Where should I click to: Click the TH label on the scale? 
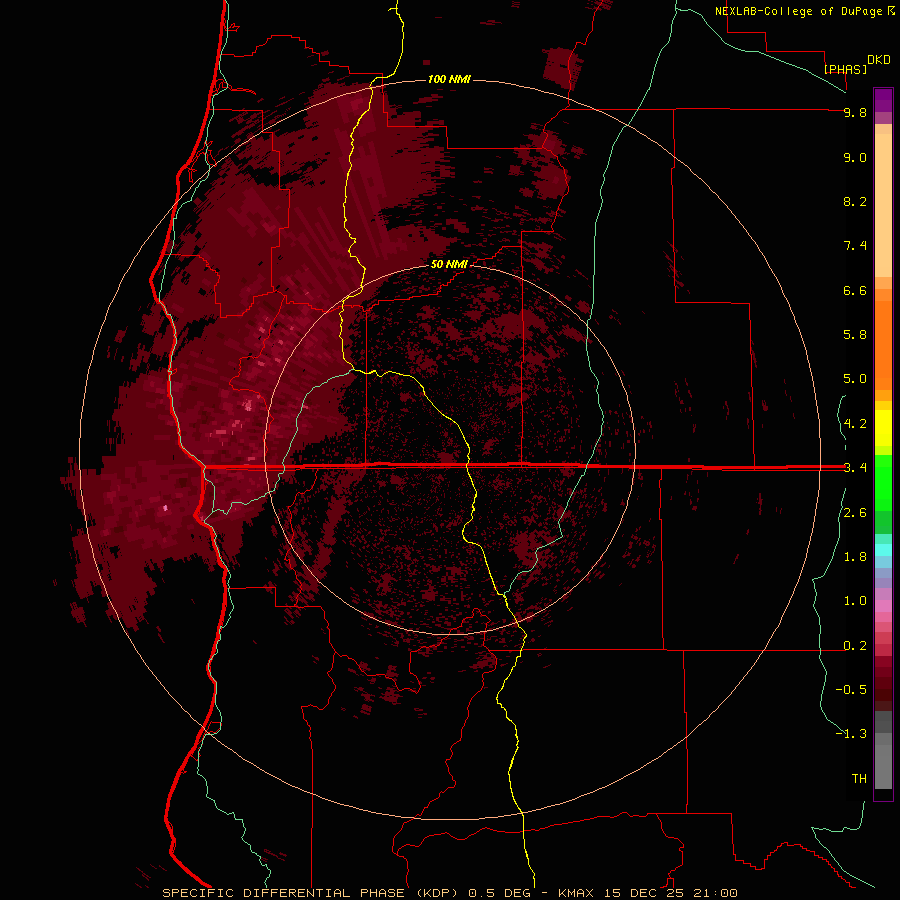coord(859,779)
